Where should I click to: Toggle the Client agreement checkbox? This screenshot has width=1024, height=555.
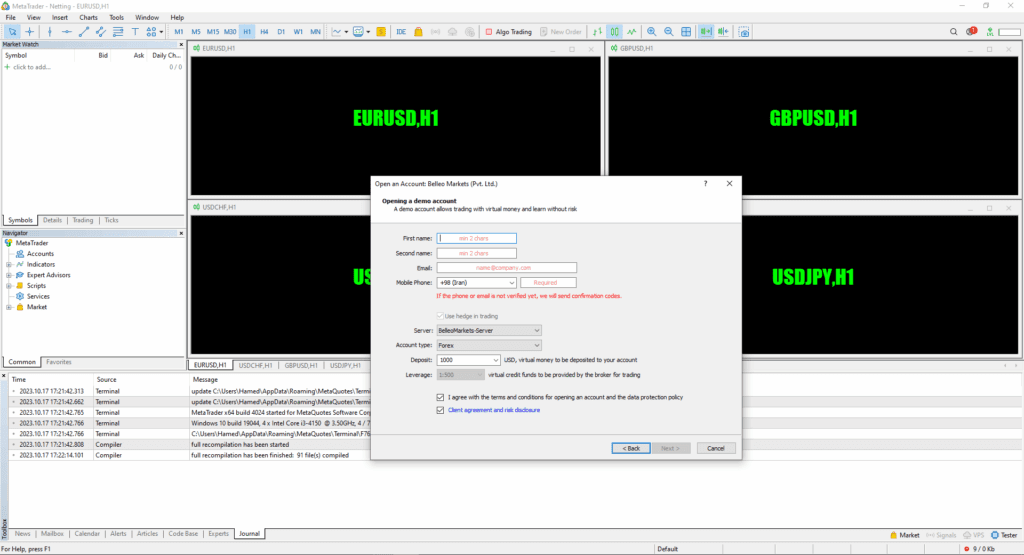coord(441,410)
